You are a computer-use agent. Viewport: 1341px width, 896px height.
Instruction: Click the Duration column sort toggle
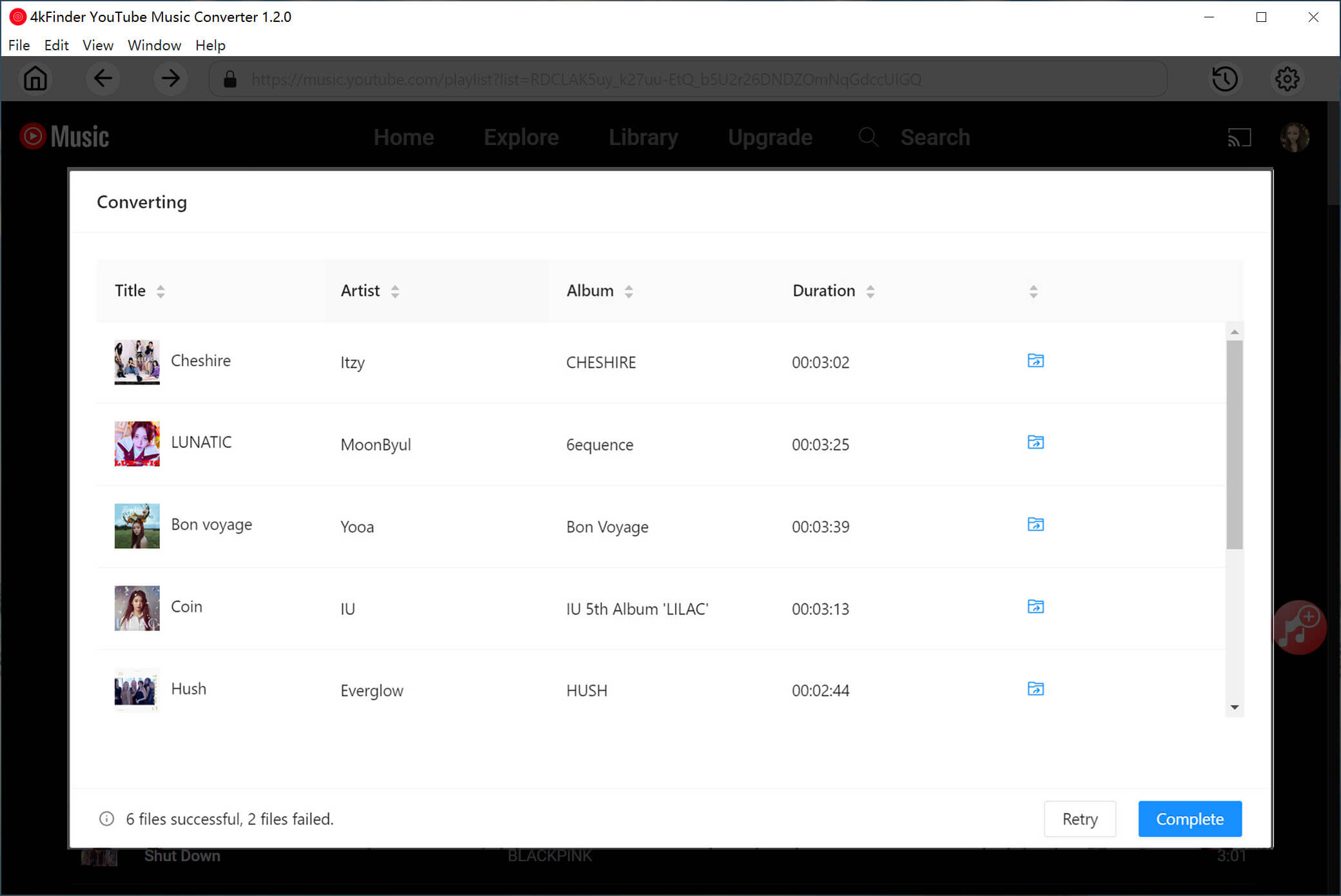[869, 291]
